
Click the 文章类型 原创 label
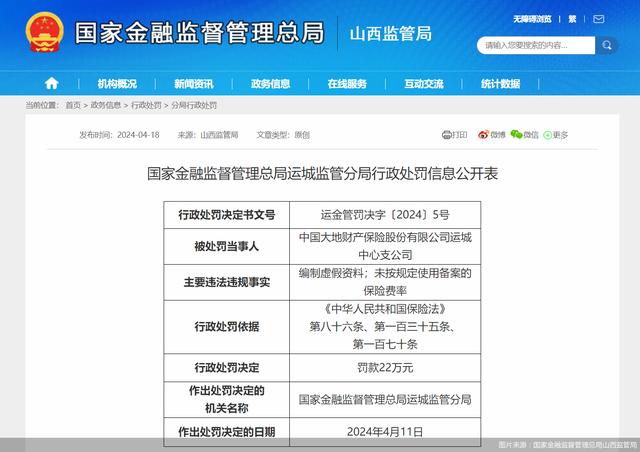point(283,135)
